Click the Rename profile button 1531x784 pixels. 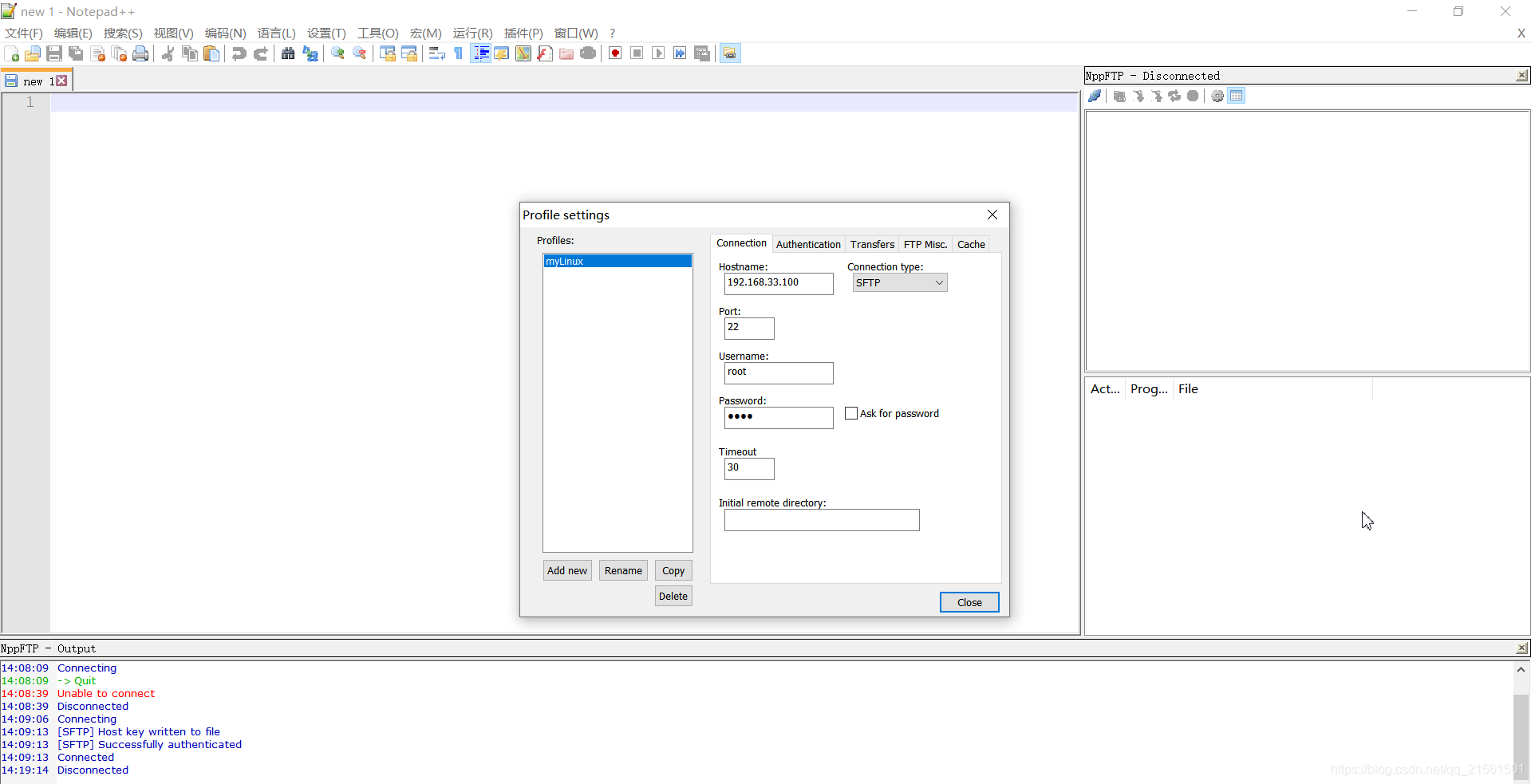(x=623, y=570)
